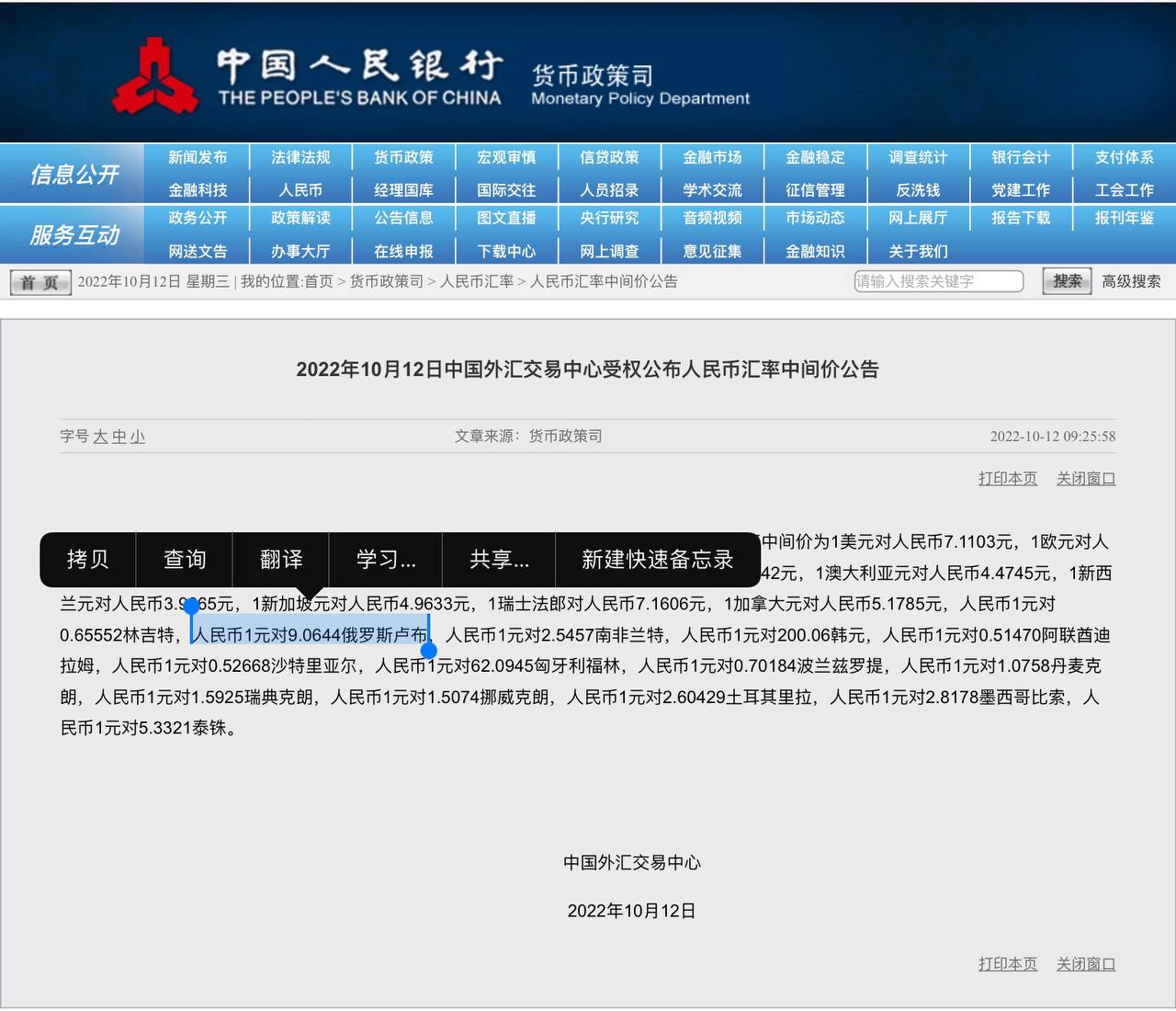Set font size to 小
Screen dimensions: 1176x1011
(137, 437)
